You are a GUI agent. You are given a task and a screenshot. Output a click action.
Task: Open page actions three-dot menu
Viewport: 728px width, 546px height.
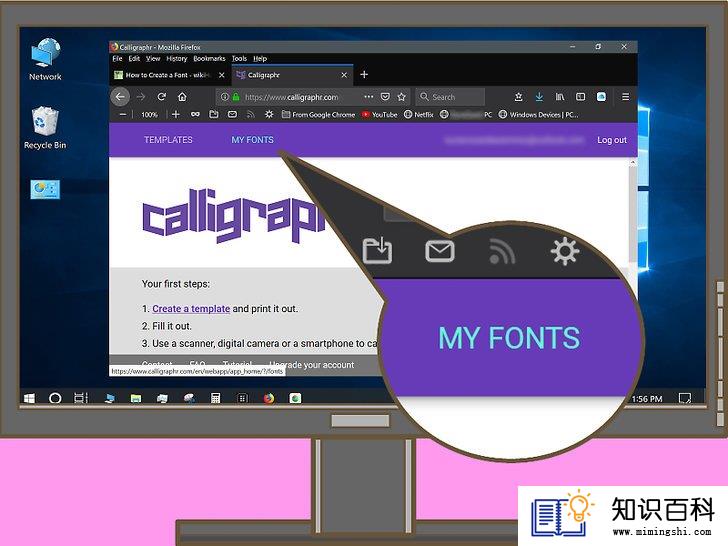pyautogui.click(x=369, y=97)
